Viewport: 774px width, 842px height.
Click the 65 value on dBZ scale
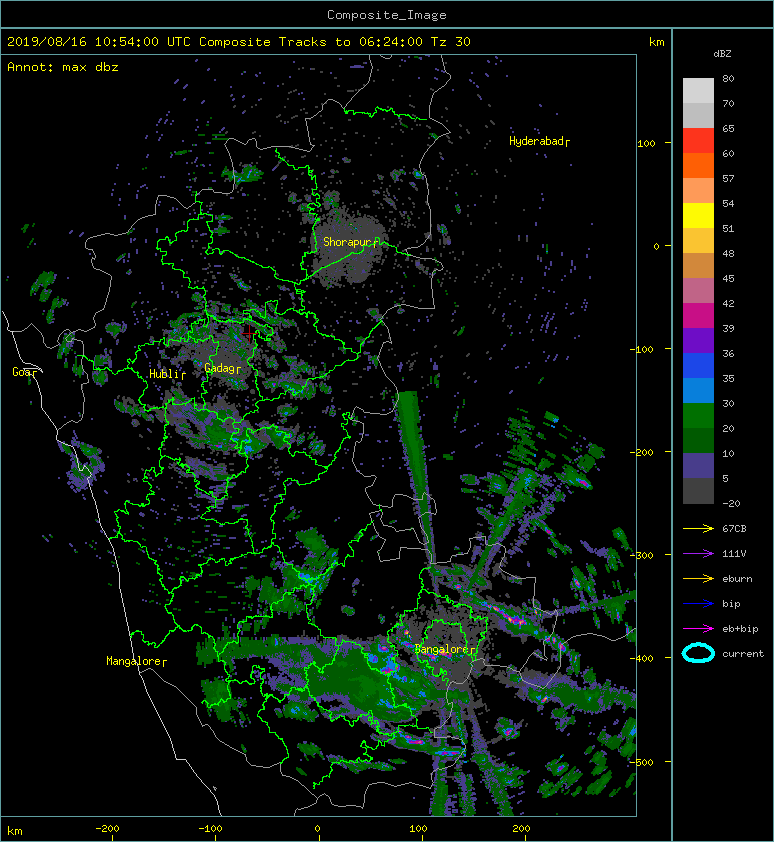point(728,128)
